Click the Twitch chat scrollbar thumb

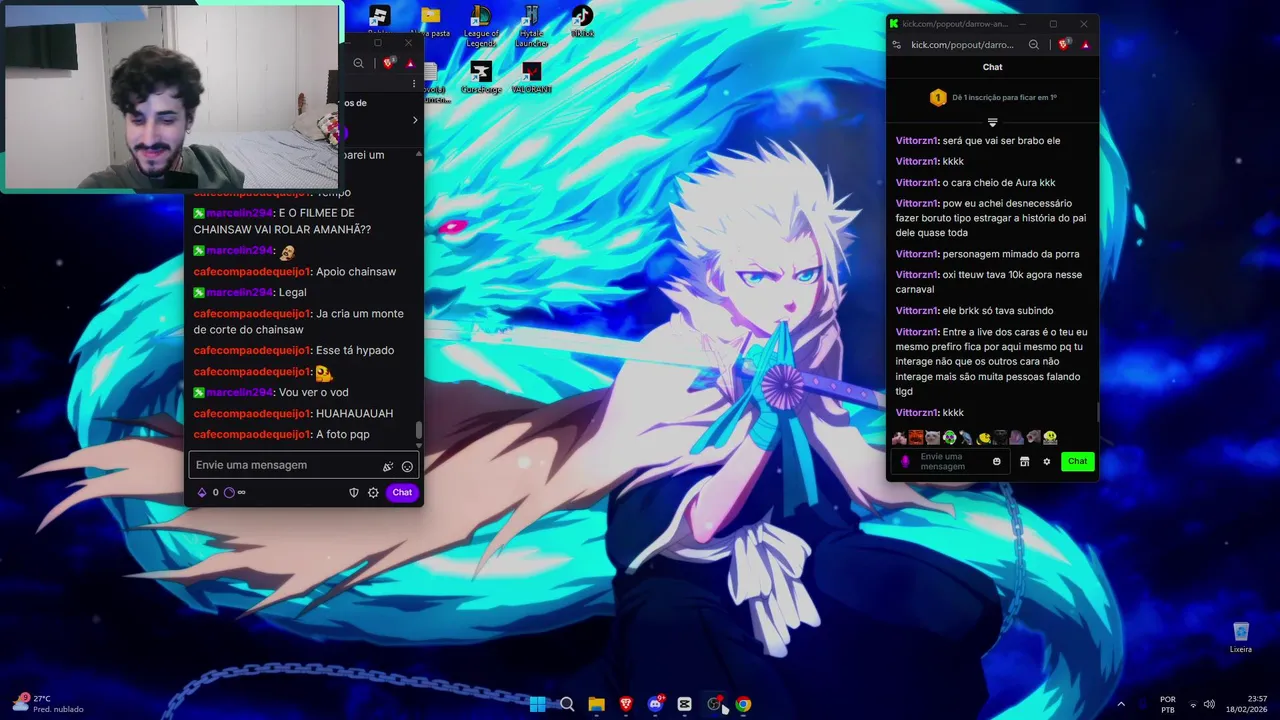tap(419, 431)
